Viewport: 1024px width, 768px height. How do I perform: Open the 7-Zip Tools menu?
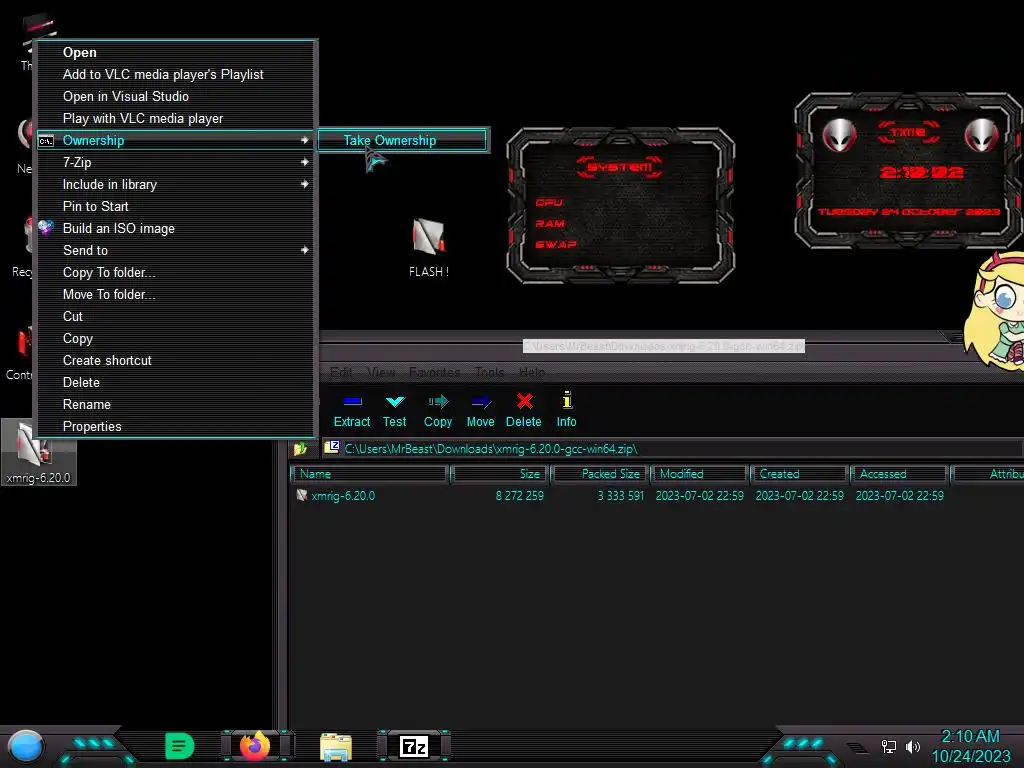pyautogui.click(x=489, y=372)
